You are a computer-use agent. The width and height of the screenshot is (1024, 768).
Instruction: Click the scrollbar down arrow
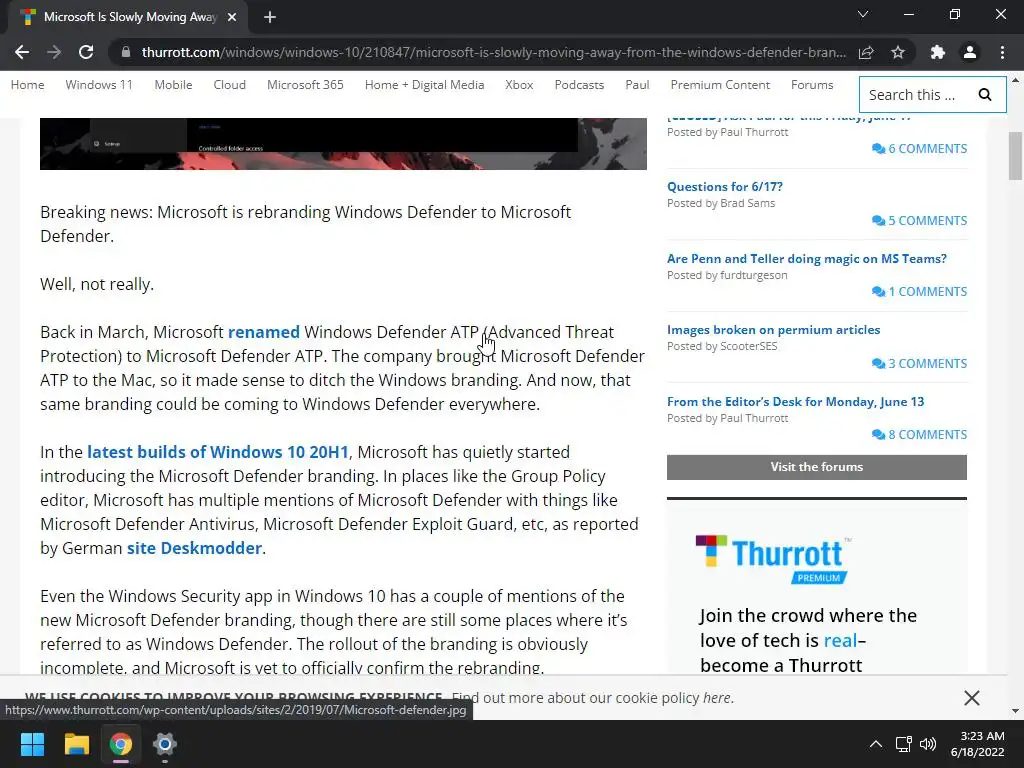coord(1015,711)
